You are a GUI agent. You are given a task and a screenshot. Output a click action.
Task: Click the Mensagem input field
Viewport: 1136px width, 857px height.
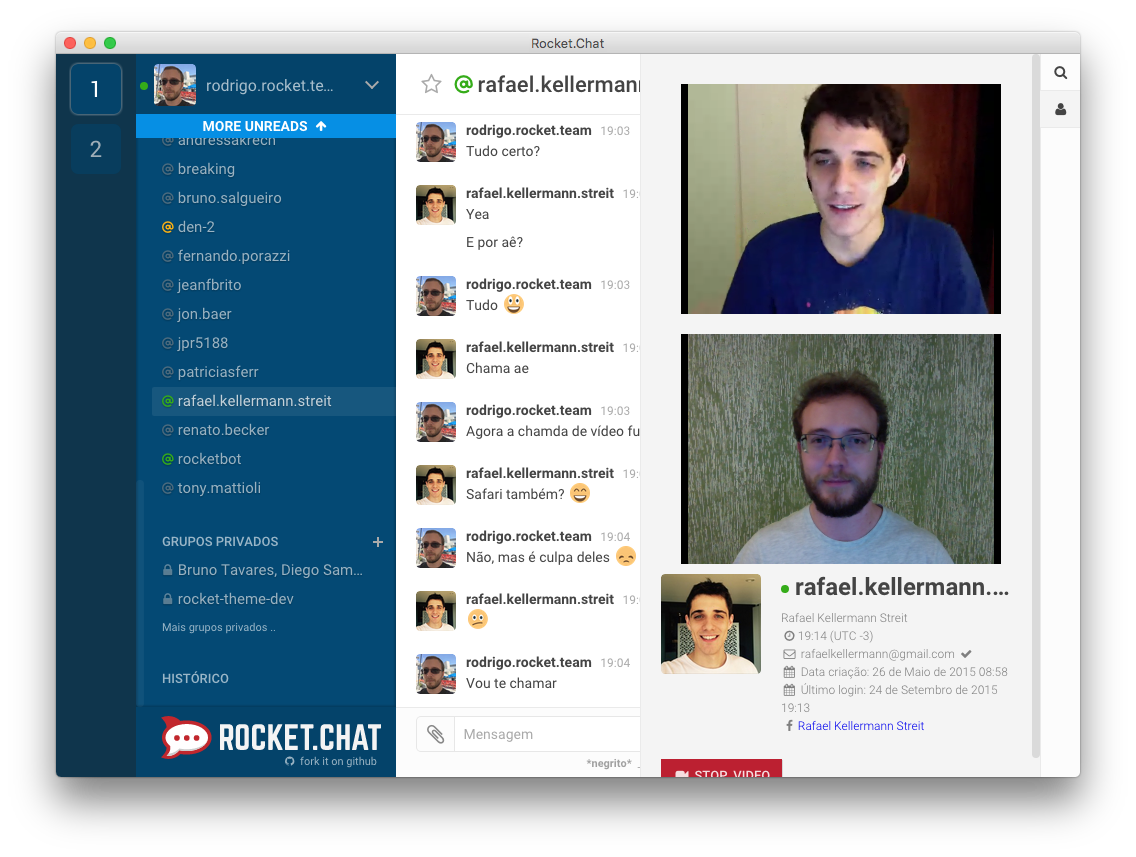547,734
